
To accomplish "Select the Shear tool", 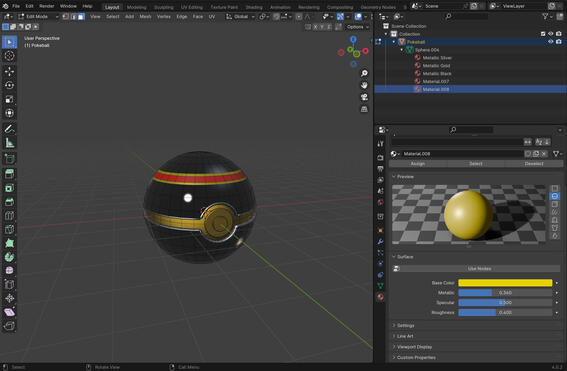I will click(x=9, y=312).
